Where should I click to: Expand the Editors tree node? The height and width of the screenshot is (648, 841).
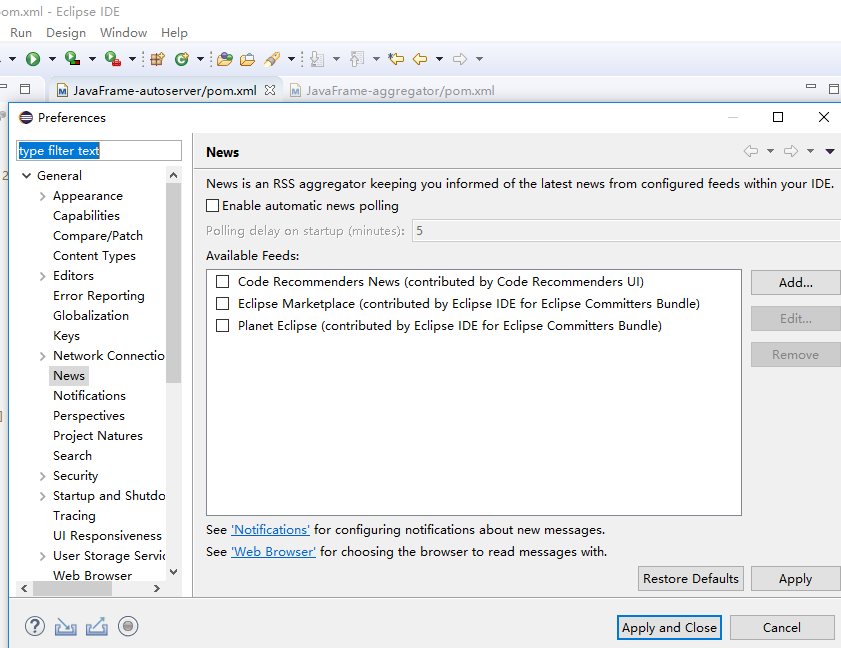(42, 276)
